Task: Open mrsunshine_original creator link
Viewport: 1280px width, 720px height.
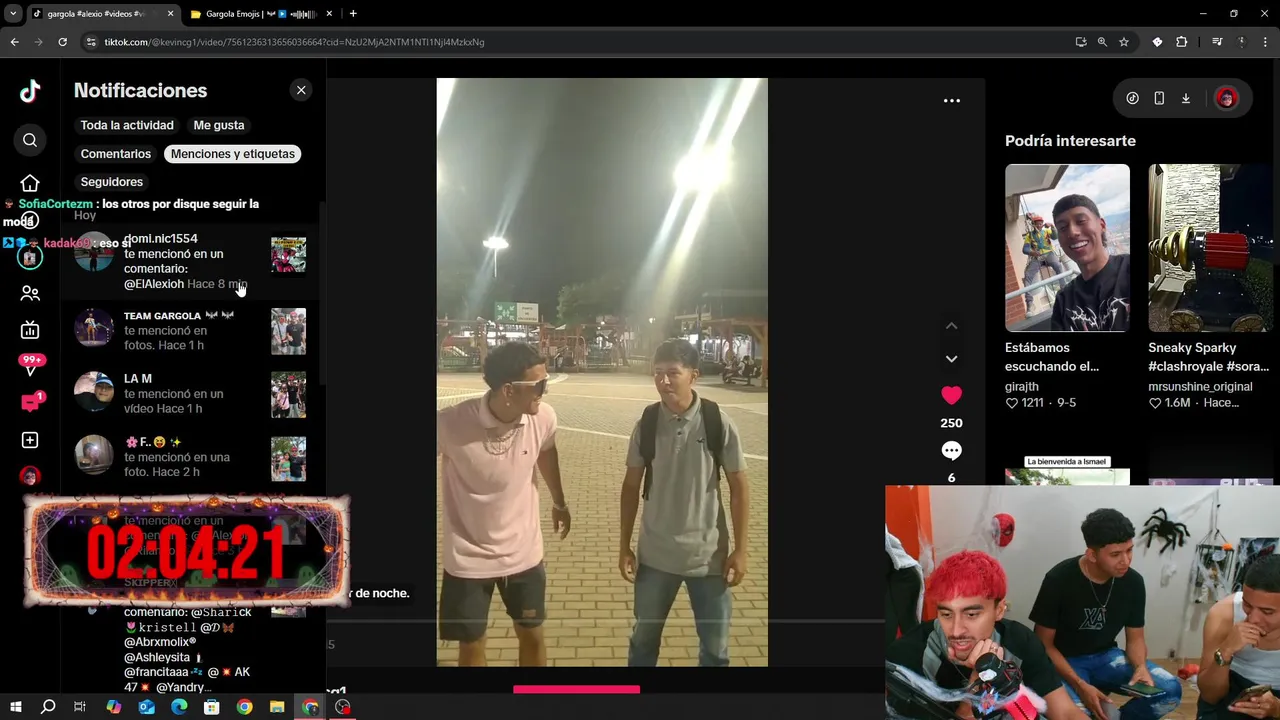Action: pyautogui.click(x=1200, y=386)
